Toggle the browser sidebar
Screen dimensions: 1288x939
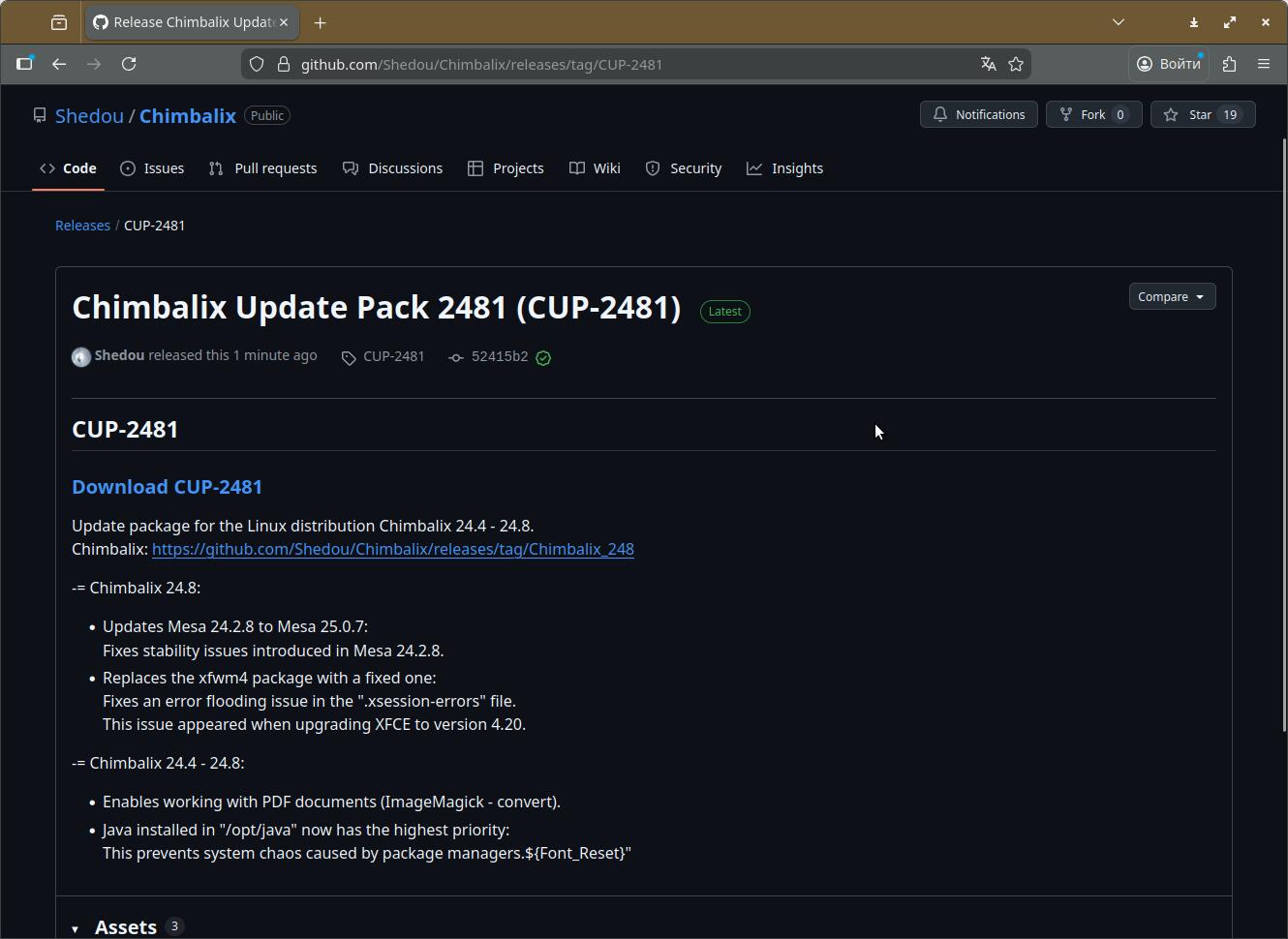coord(25,64)
